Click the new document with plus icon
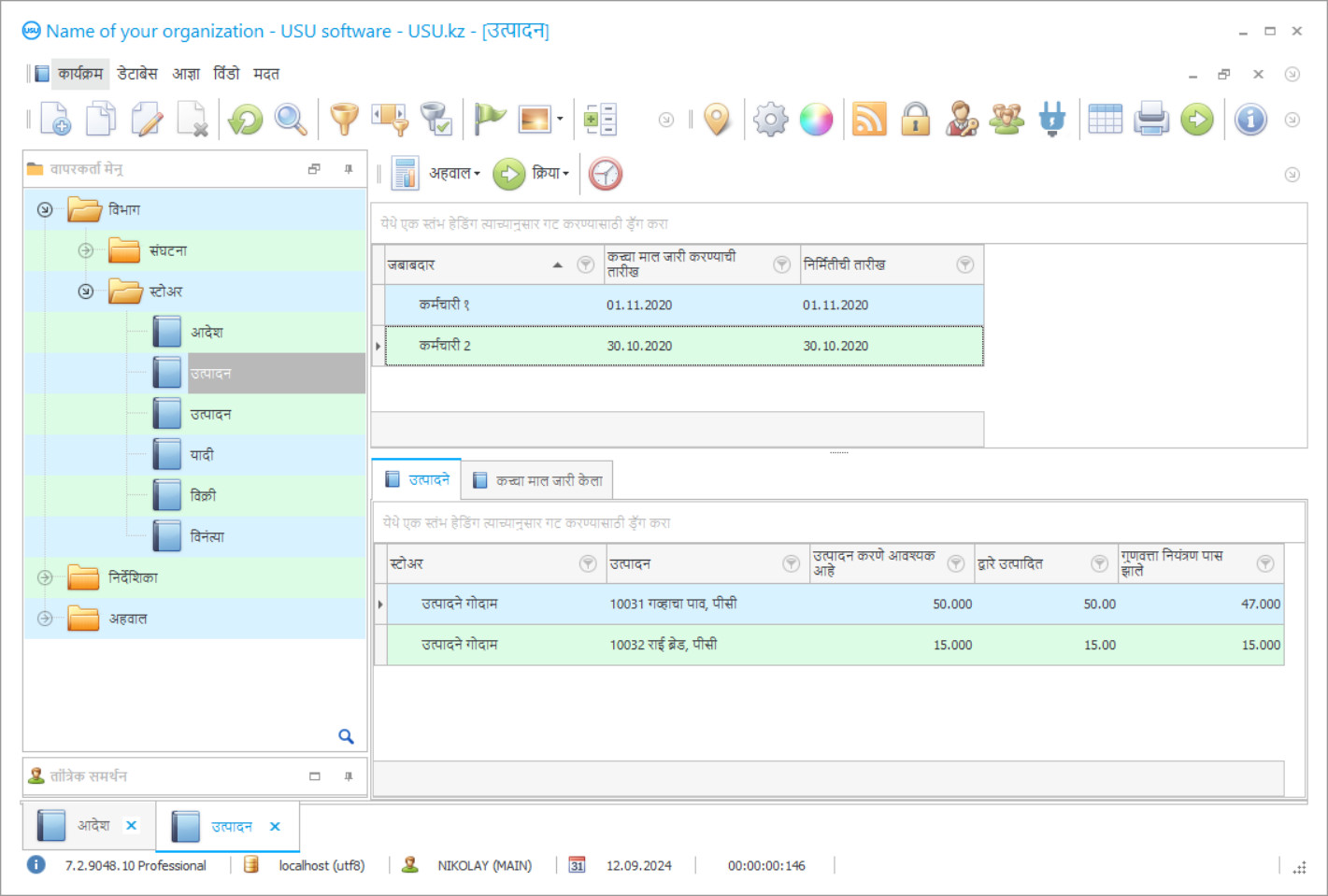This screenshot has height=896, width=1328. point(55,119)
